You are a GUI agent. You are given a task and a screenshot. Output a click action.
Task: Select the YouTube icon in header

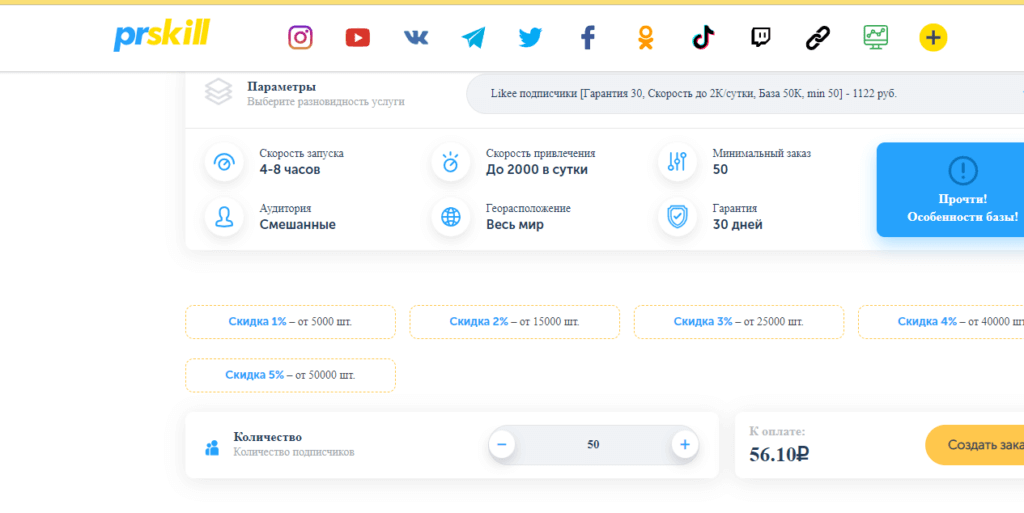(357, 38)
